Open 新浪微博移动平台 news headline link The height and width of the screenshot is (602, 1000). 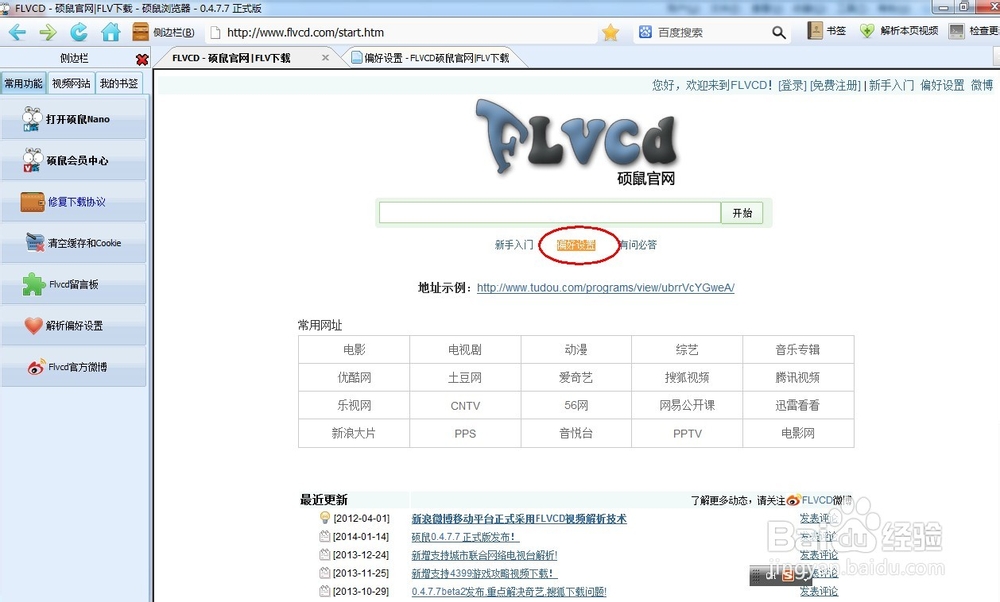tap(519, 518)
